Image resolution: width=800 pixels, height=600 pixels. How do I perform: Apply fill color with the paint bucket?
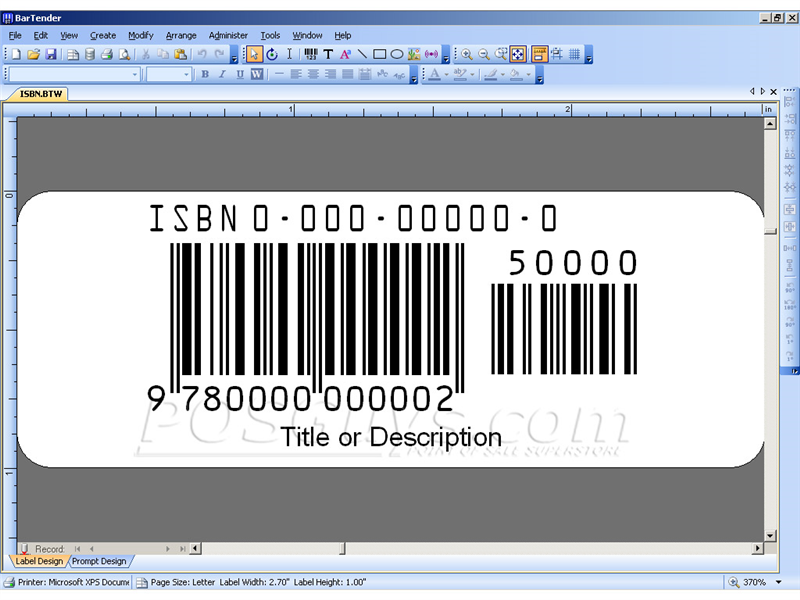click(x=515, y=74)
